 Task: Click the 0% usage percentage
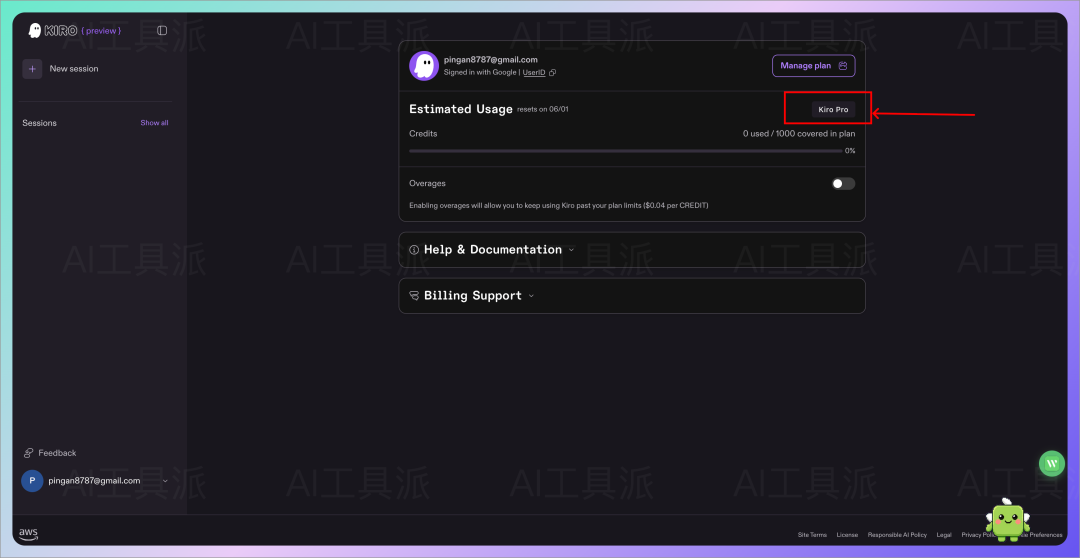850,151
